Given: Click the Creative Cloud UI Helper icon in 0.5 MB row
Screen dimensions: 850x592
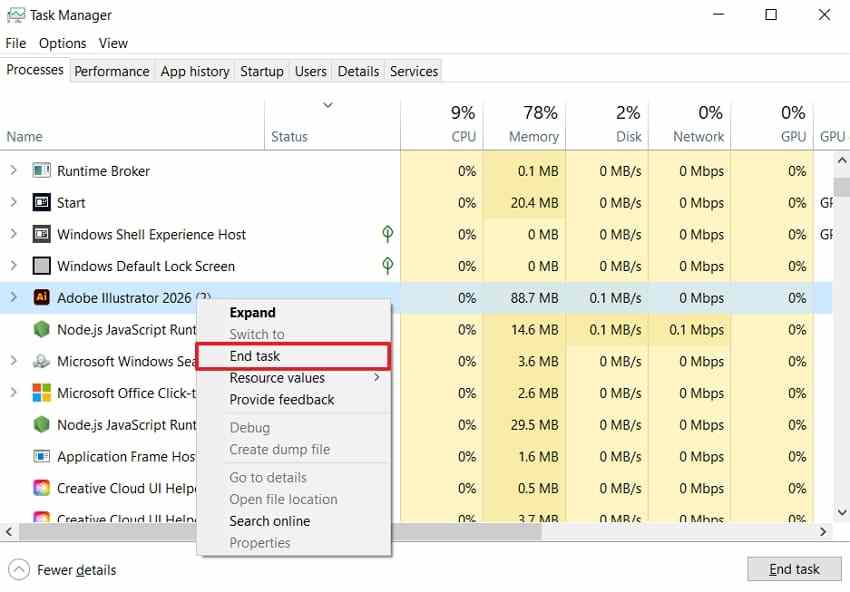Looking at the screenshot, I should tap(42, 488).
